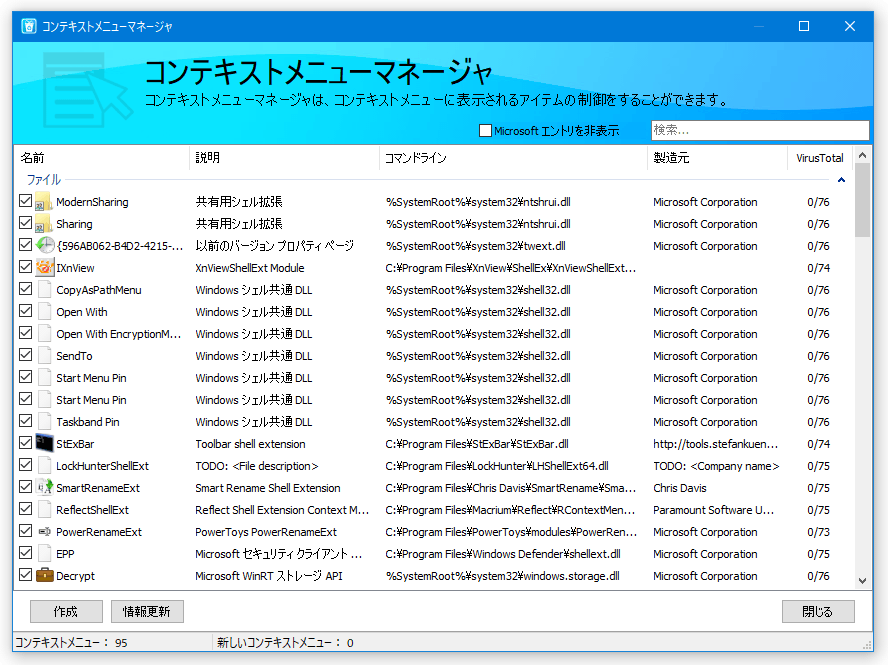The height and width of the screenshot is (665, 888).
Task: Click the 情報更新 button
Action: pyautogui.click(x=147, y=612)
